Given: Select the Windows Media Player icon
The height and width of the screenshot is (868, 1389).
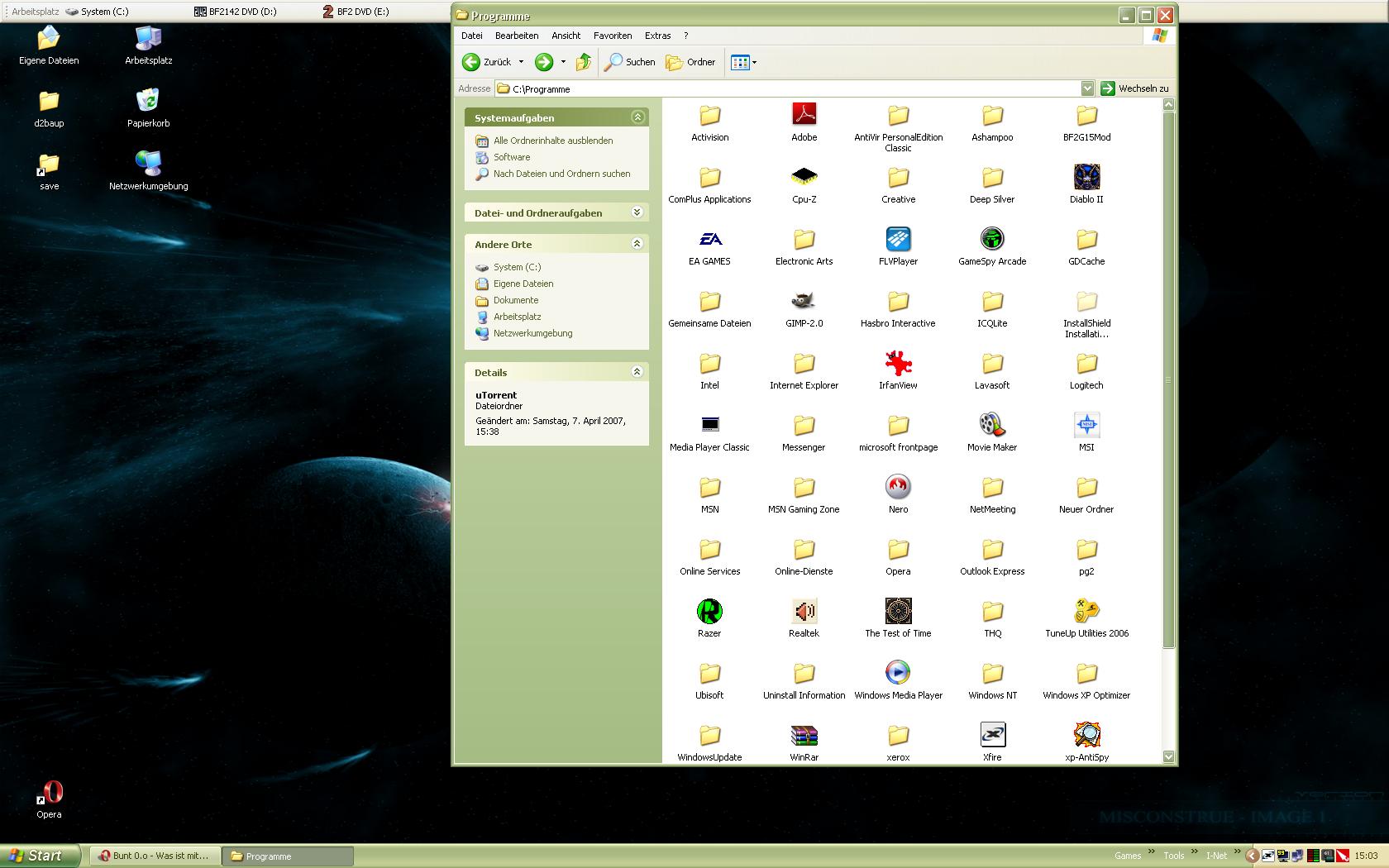Looking at the screenshot, I should coord(898,673).
